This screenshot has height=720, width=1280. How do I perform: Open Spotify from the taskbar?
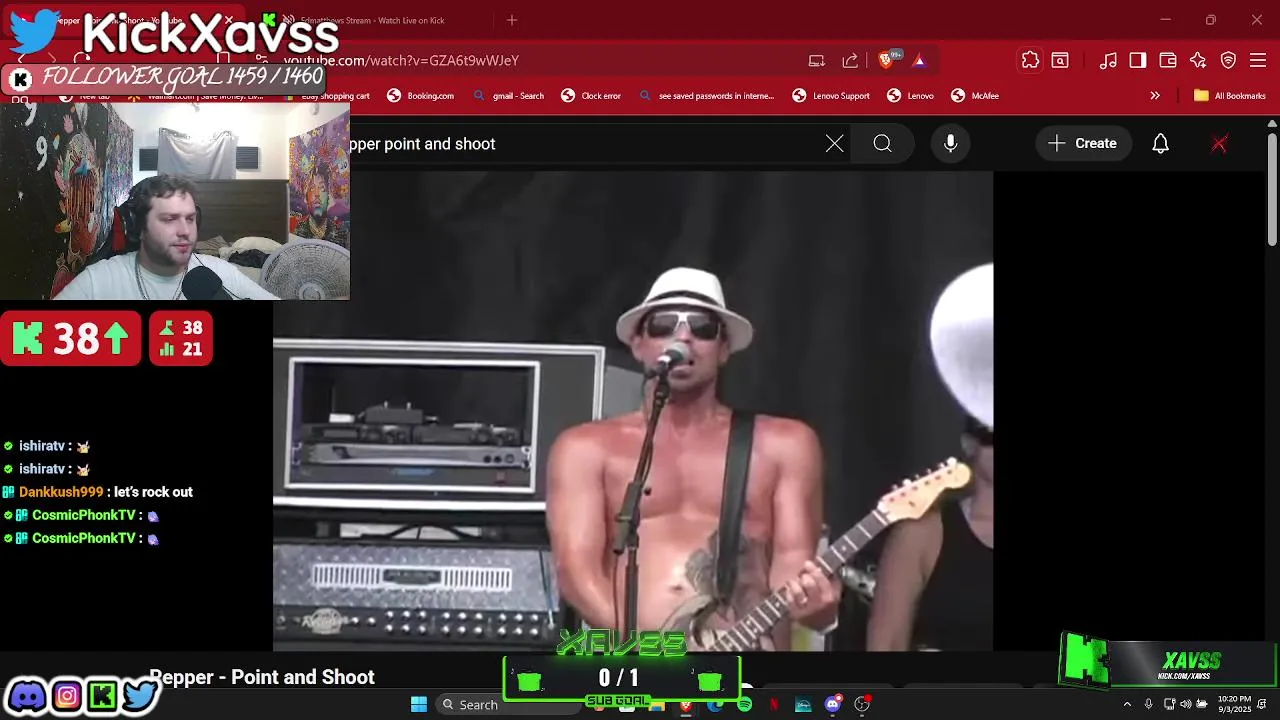tap(744, 704)
